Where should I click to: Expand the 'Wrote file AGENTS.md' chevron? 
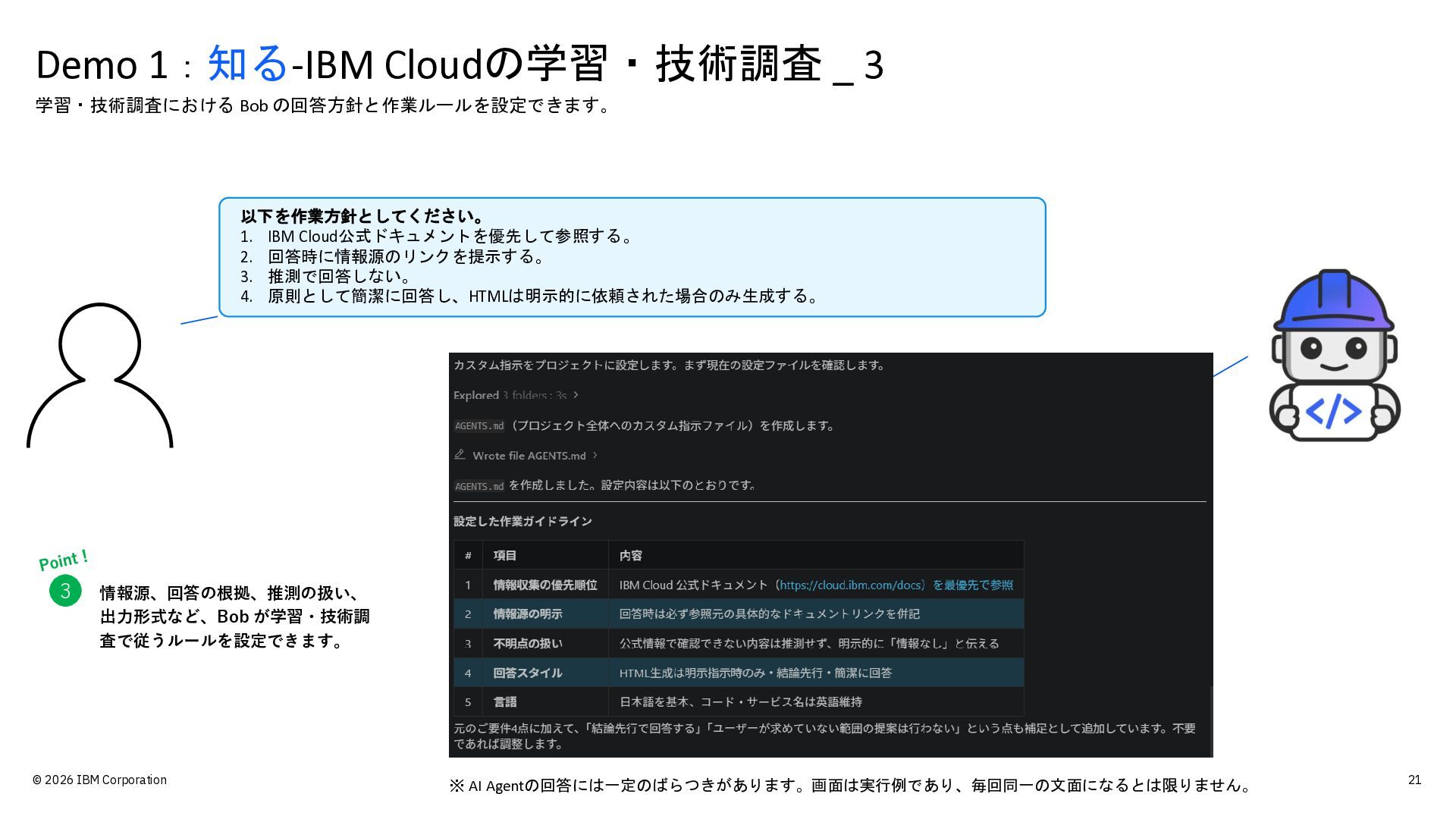(595, 456)
